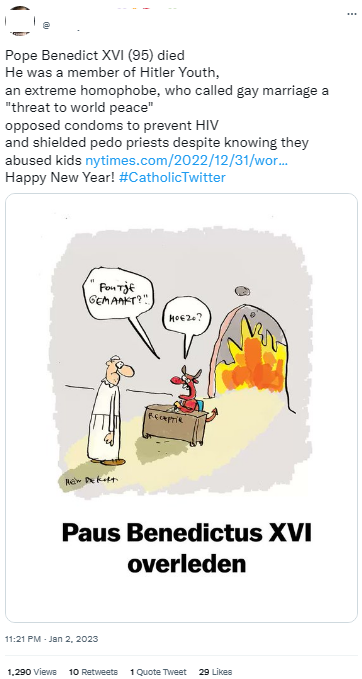Screen dimensions: 362x679
Task: Show the 1,290 Views stat
Action: (32, 672)
